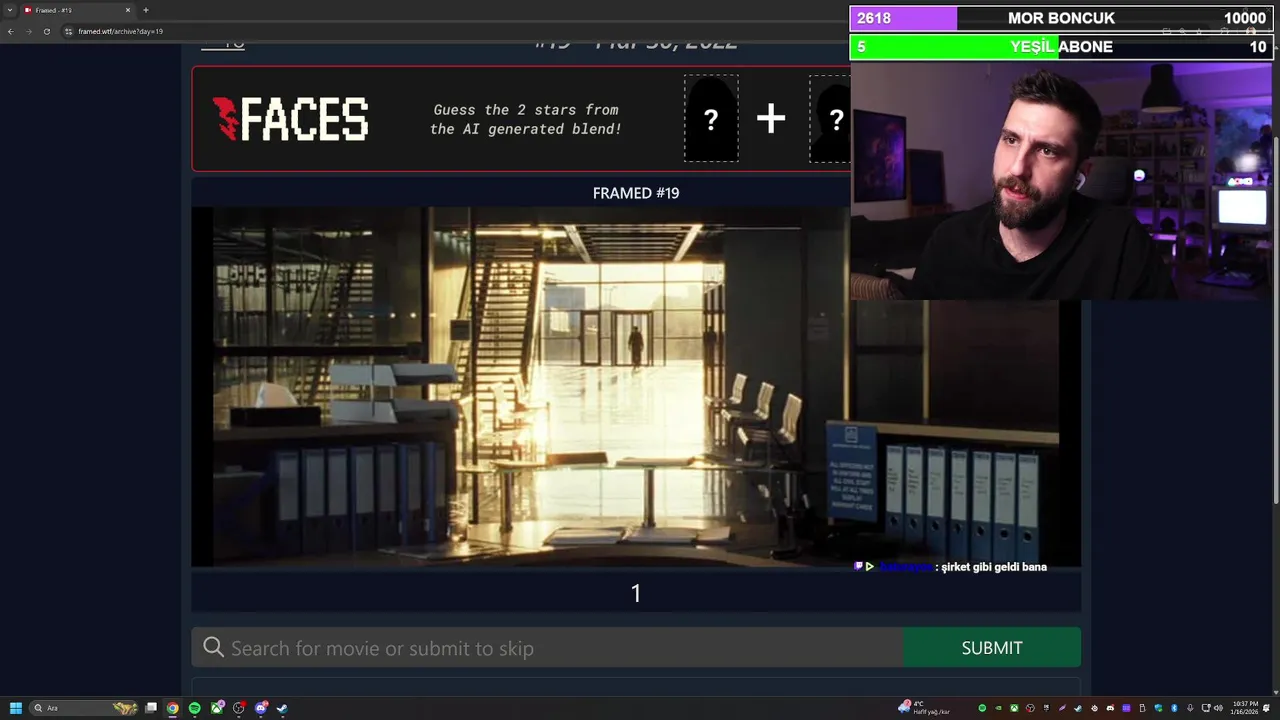Open Task View from the taskbar

[151, 708]
